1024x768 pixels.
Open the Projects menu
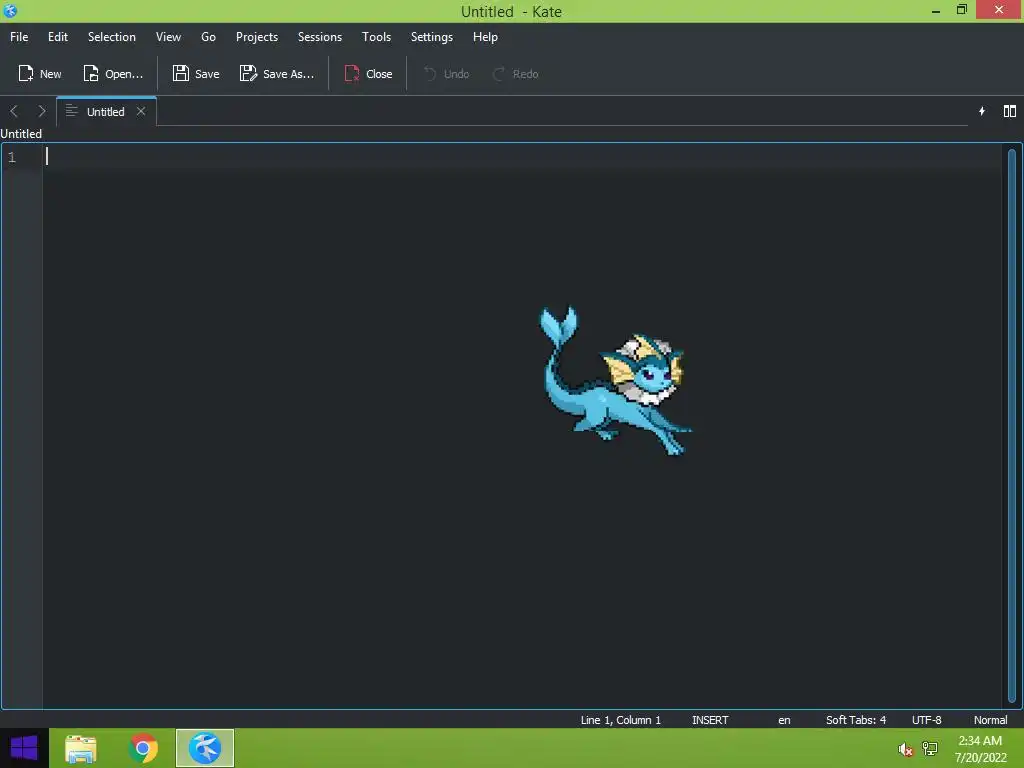pos(257,37)
